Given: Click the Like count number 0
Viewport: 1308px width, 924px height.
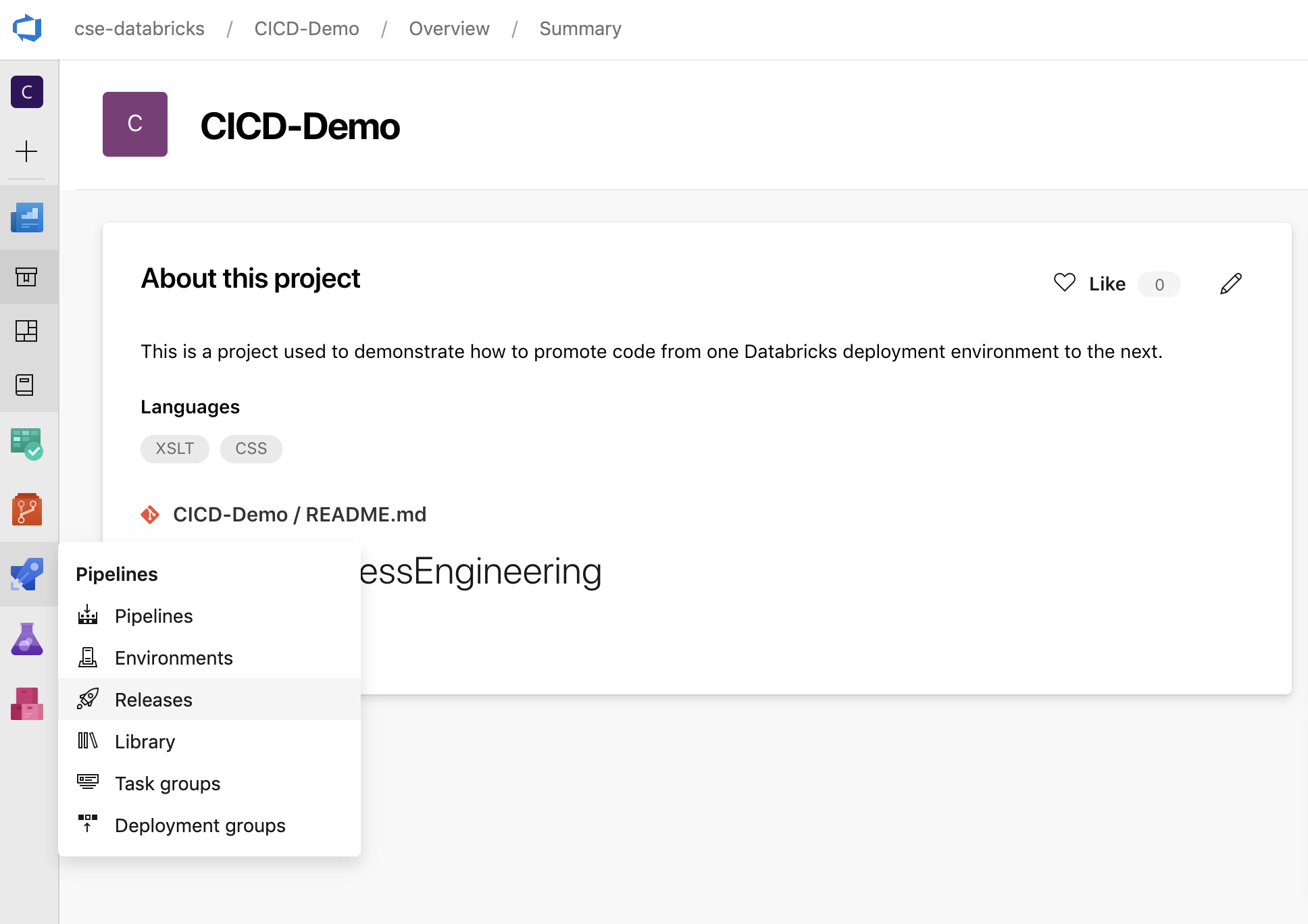Looking at the screenshot, I should pos(1159,284).
